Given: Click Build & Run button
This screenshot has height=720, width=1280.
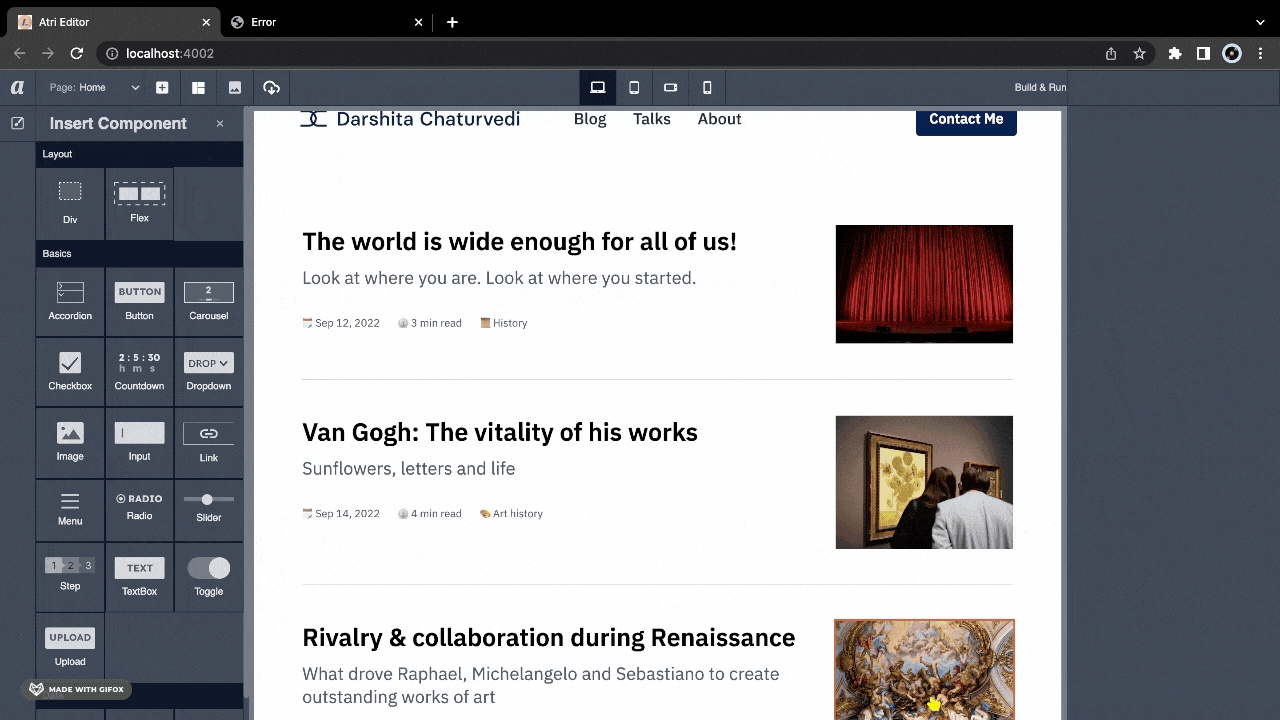Looking at the screenshot, I should point(1040,88).
